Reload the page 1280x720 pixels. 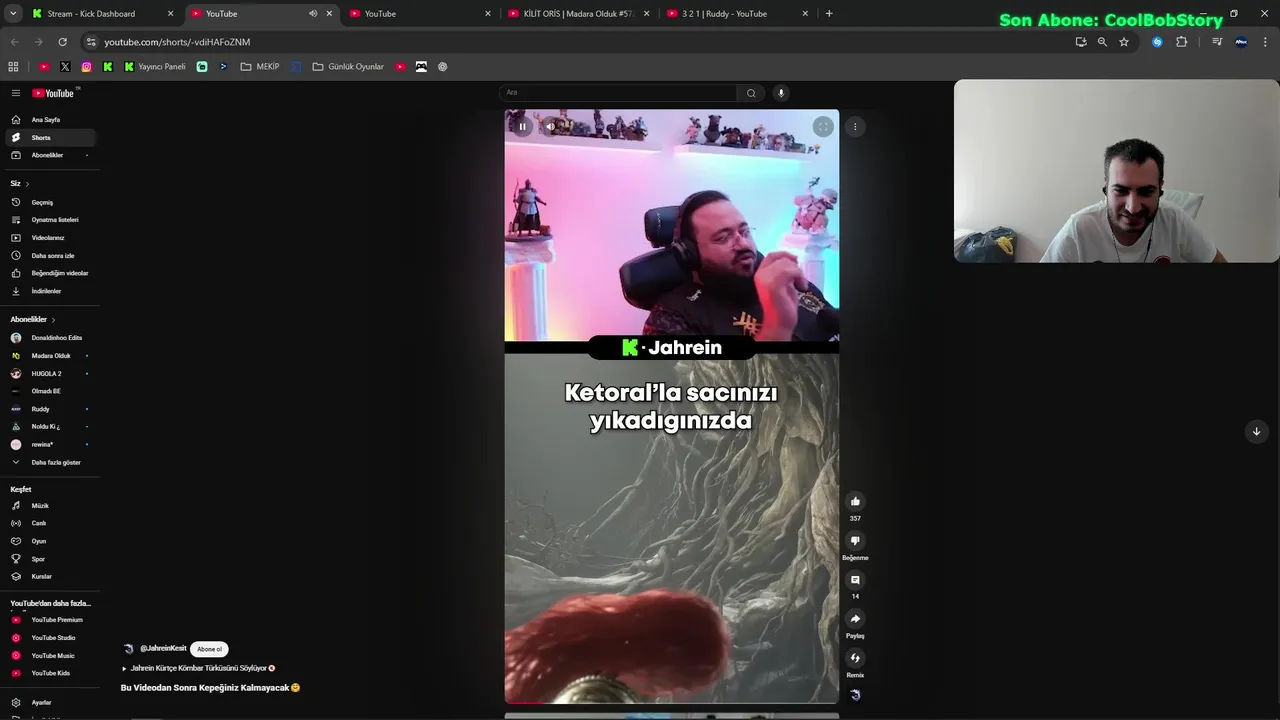(x=62, y=42)
